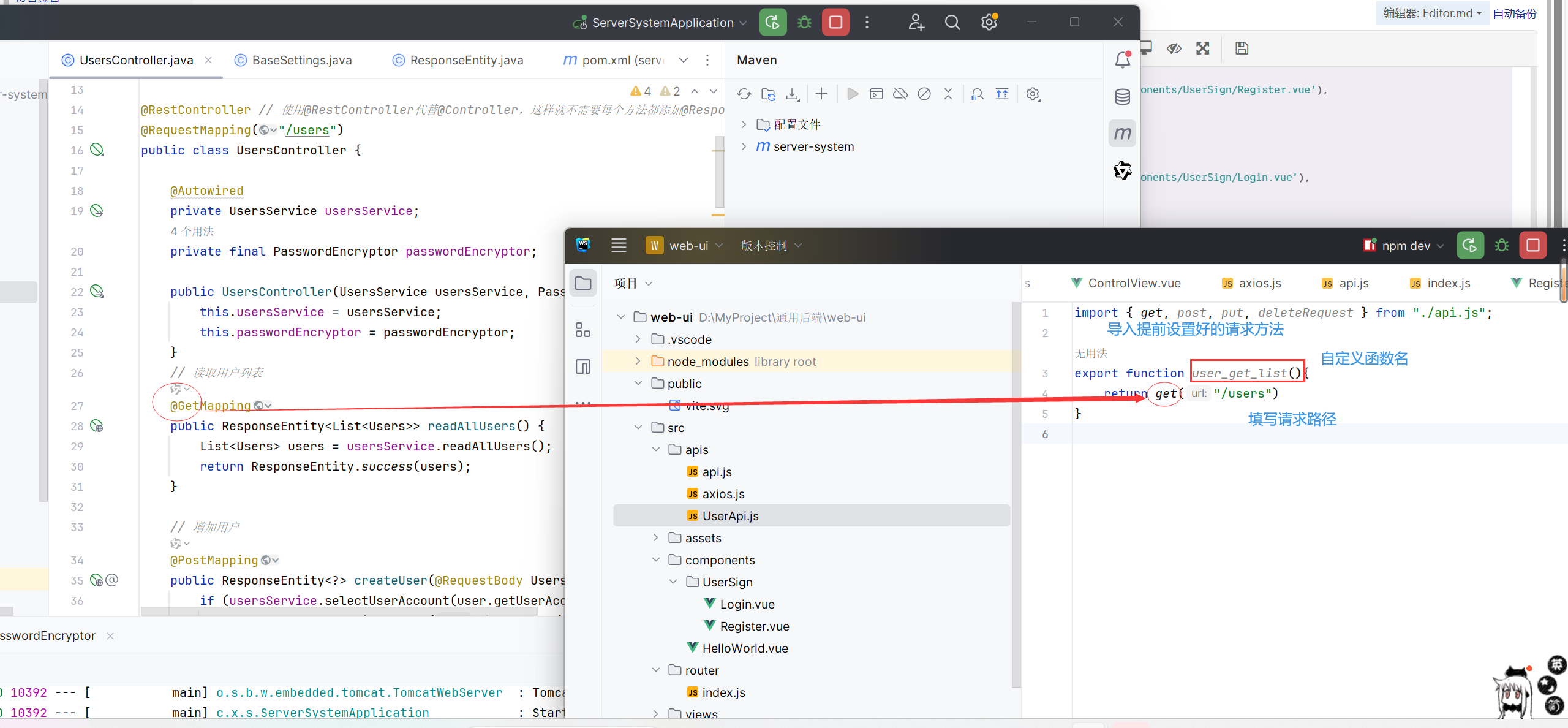Screen dimensions: 1568x728
Task: Open Login.vue in project tree
Action: [740, 604]
